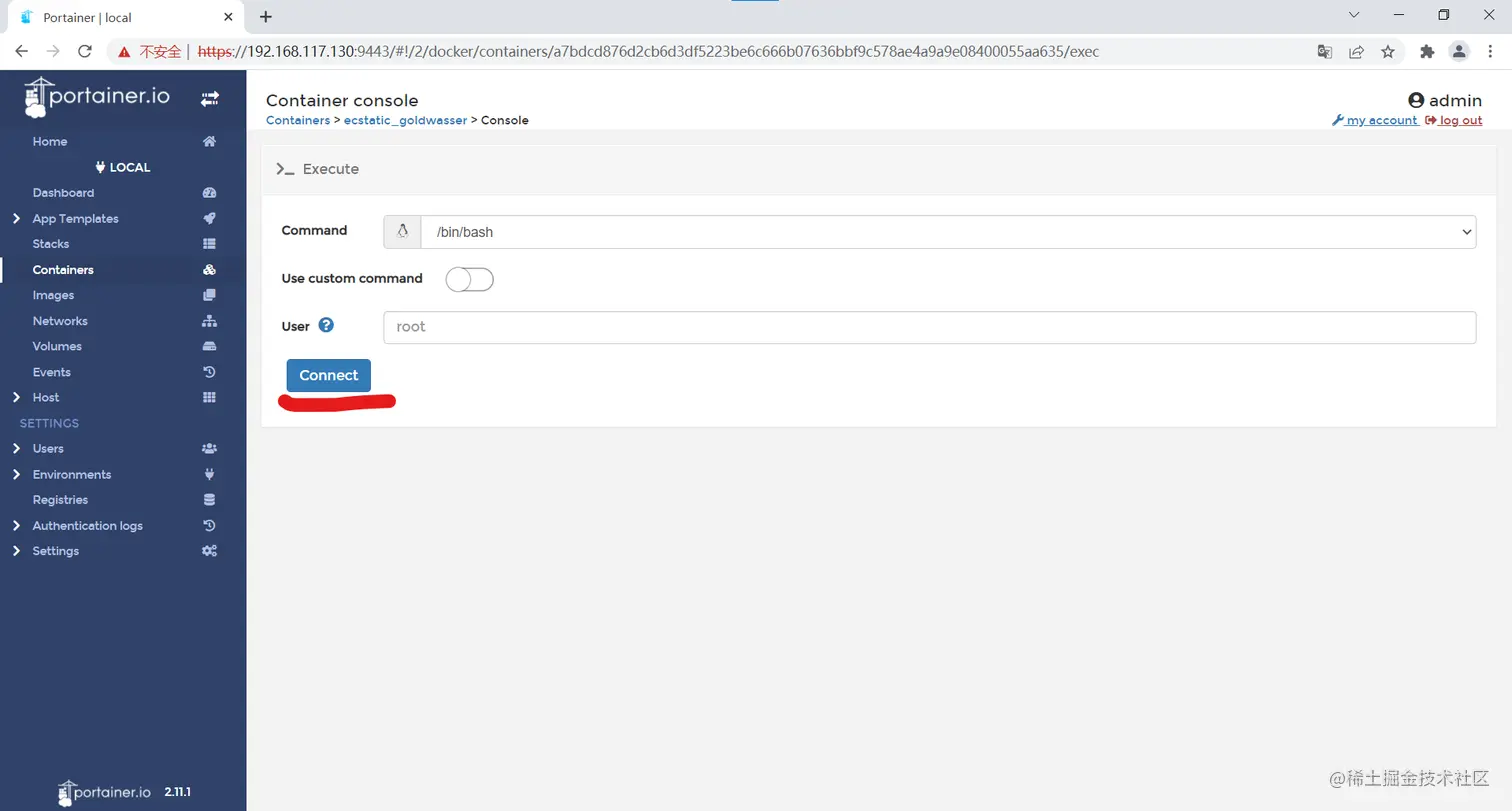Click the Environments plug icon
Image resolution: width=1512 pixels, height=811 pixels.
click(209, 475)
